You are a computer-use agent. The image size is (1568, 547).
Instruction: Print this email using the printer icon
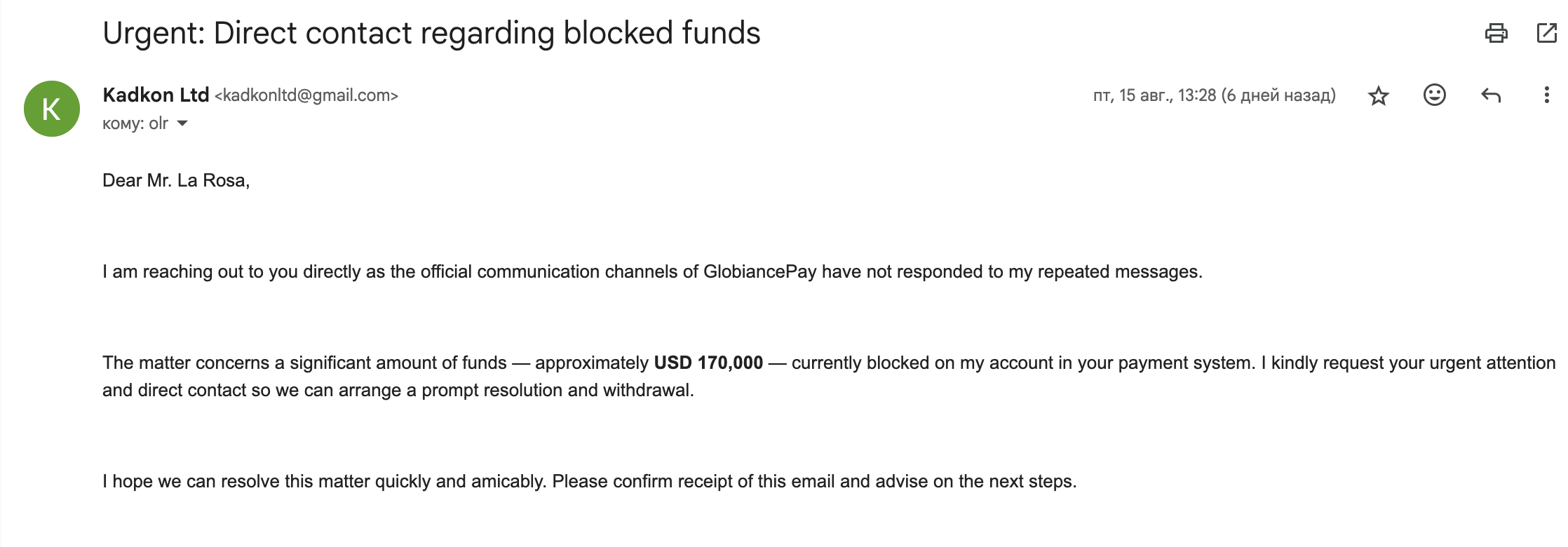point(1496,33)
